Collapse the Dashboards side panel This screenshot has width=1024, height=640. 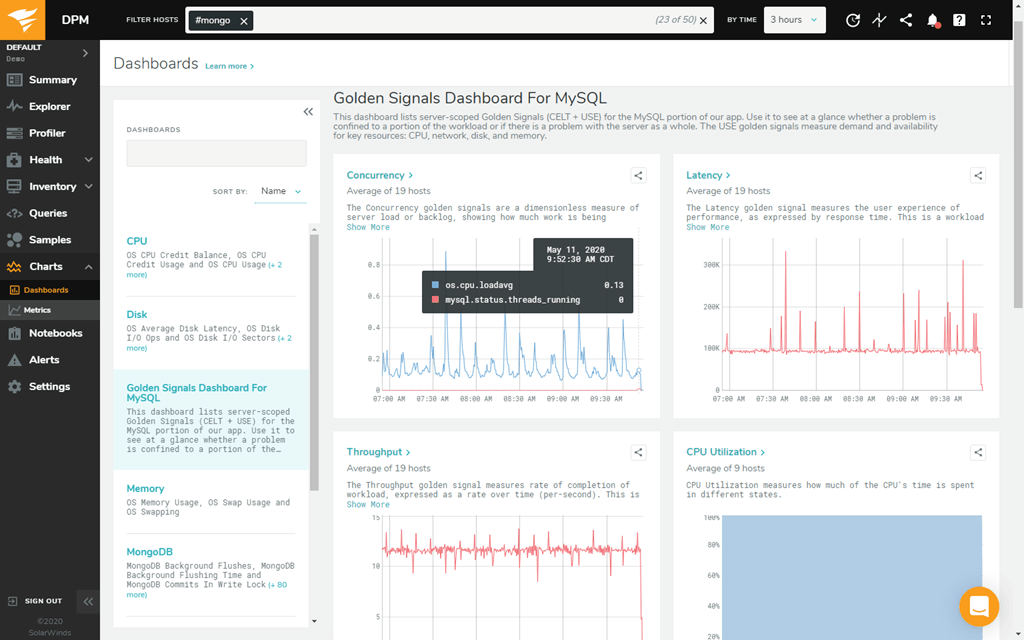pyautogui.click(x=308, y=112)
